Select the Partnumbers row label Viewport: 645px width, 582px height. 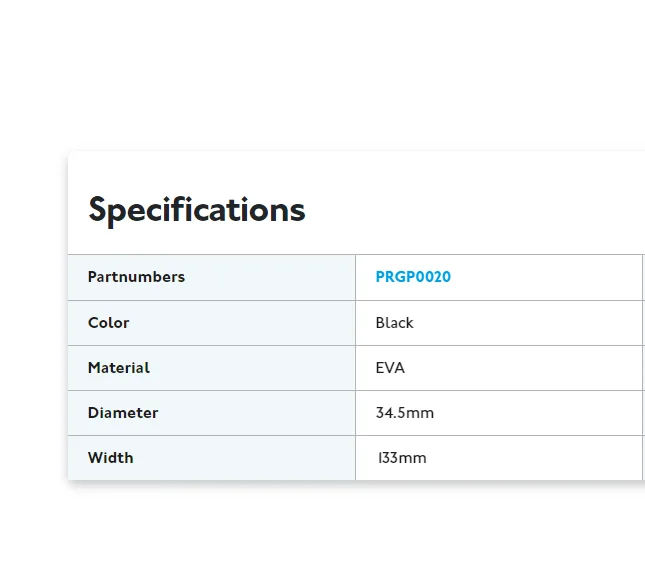(x=136, y=277)
